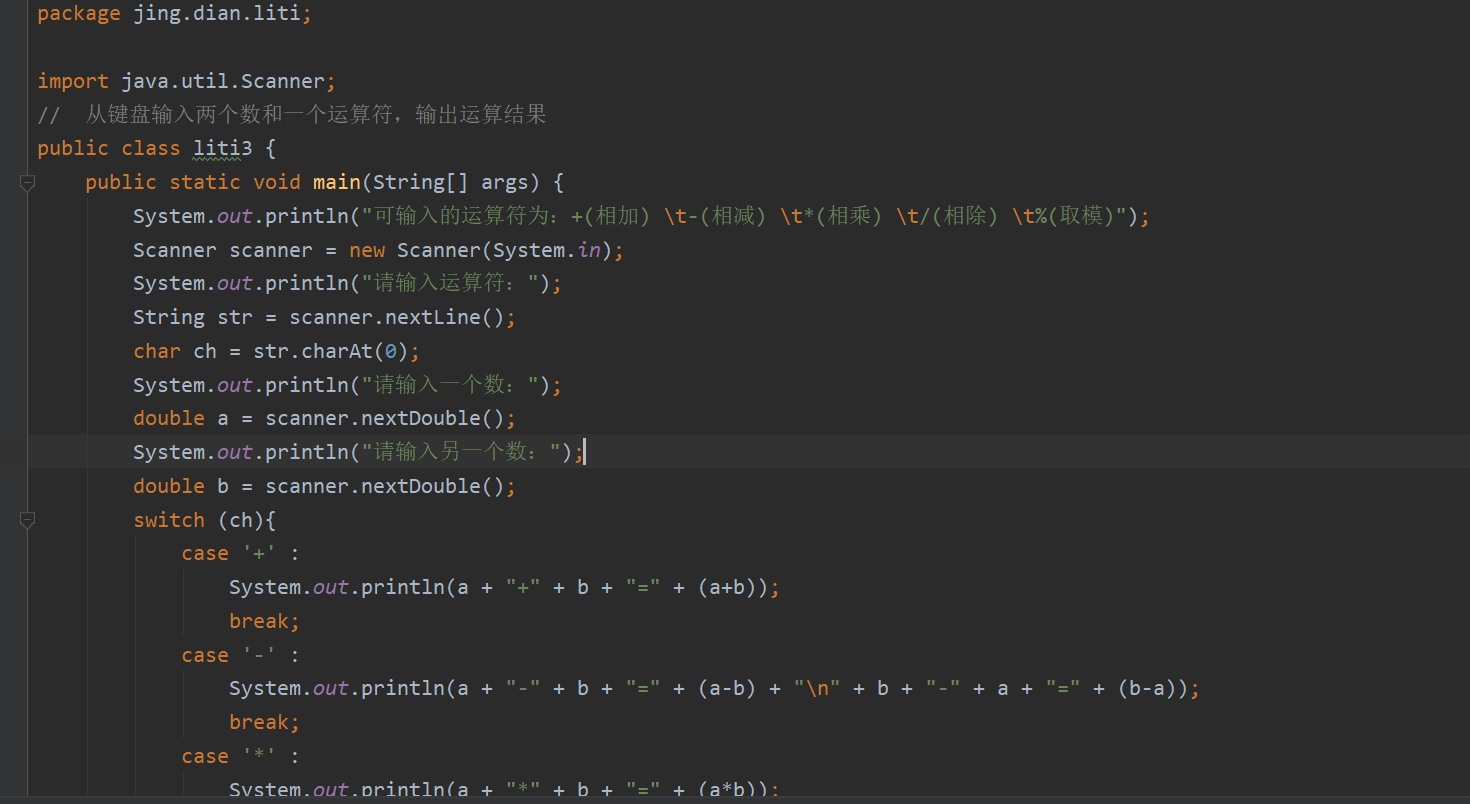
Task: Click 'new Scanner(System.in)' expression
Action: tap(480, 250)
